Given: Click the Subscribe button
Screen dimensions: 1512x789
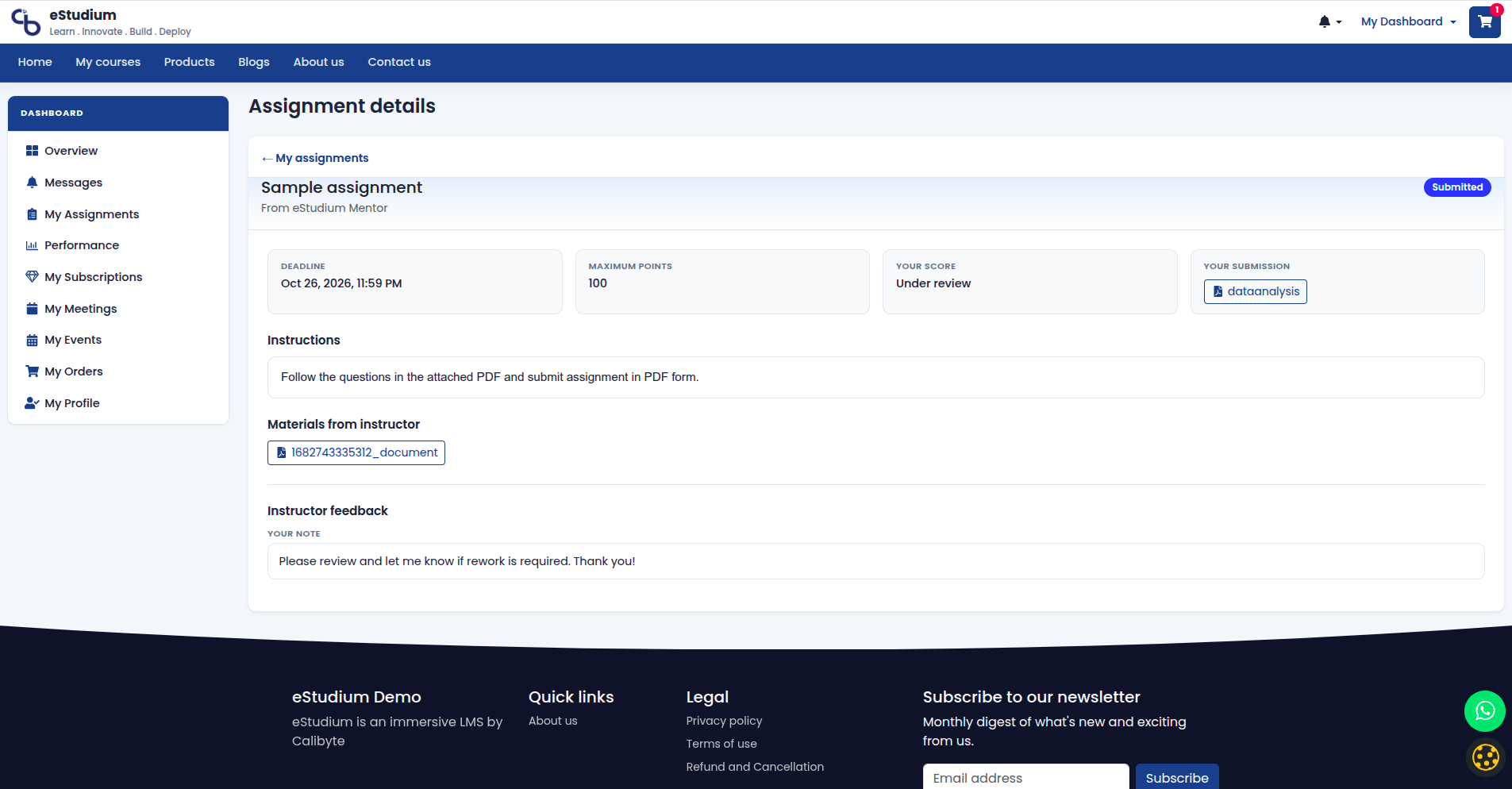Looking at the screenshot, I should tap(1176, 777).
